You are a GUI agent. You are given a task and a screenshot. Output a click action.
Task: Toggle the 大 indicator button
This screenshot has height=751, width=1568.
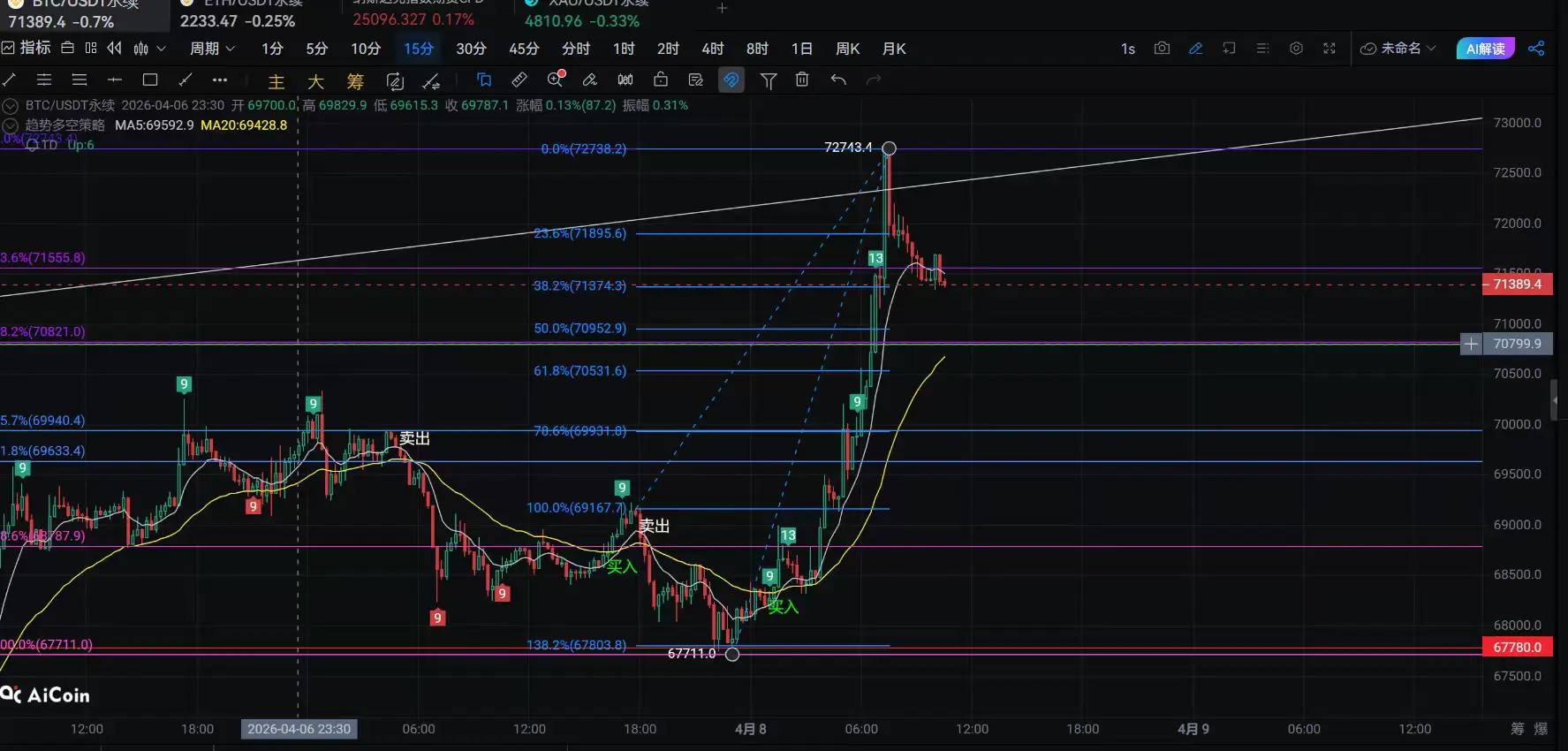coord(315,81)
